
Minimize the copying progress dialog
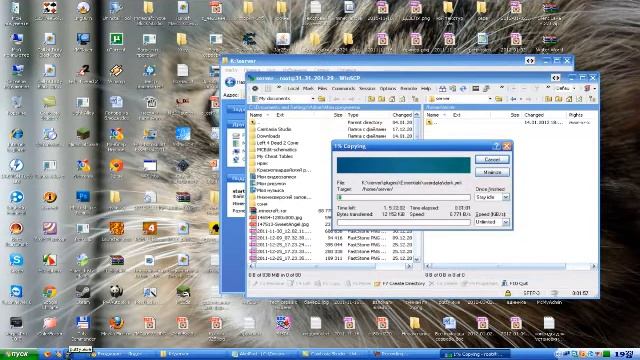pyautogui.click(x=492, y=173)
